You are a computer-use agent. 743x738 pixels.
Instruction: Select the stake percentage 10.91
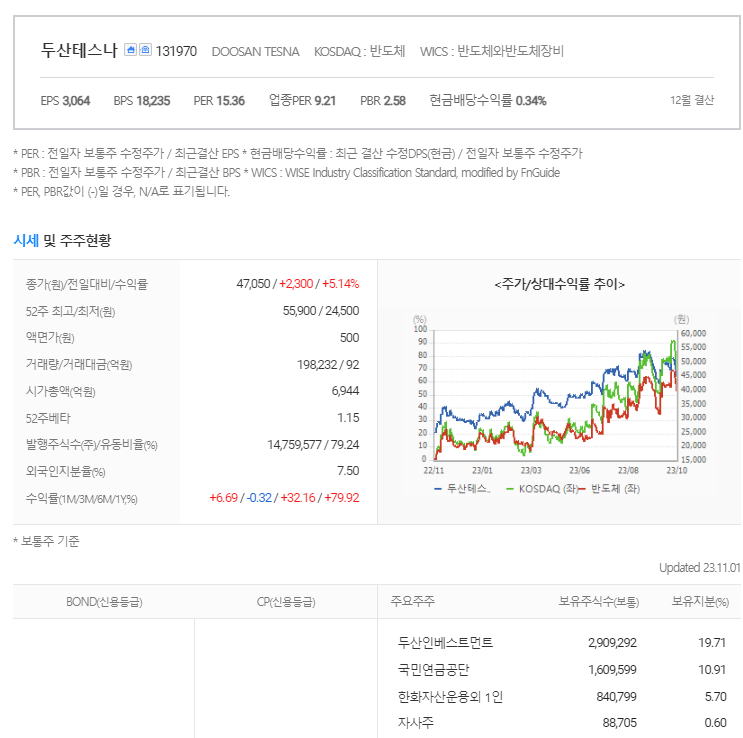pos(712,670)
